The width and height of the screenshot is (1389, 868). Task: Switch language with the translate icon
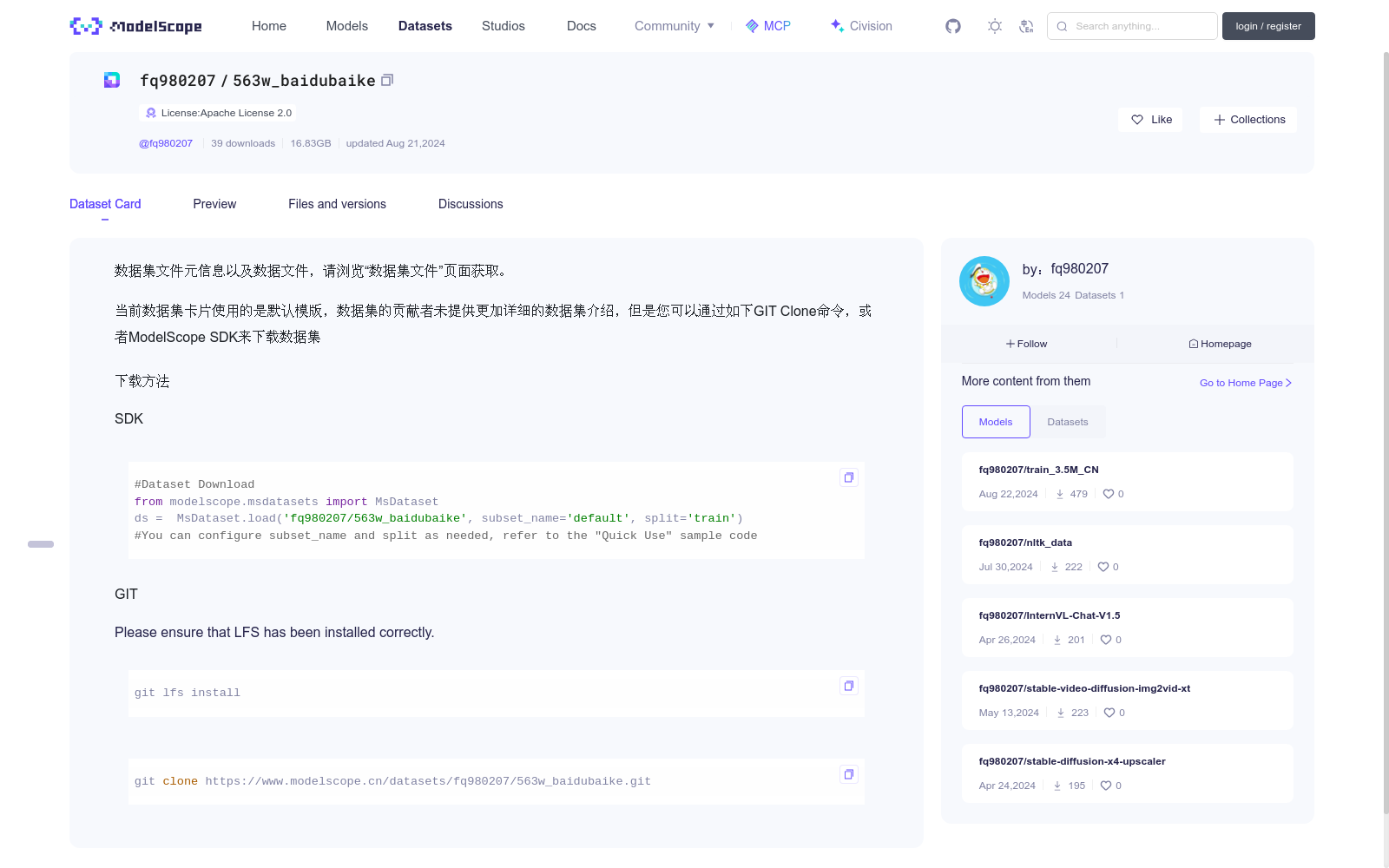(x=1026, y=26)
